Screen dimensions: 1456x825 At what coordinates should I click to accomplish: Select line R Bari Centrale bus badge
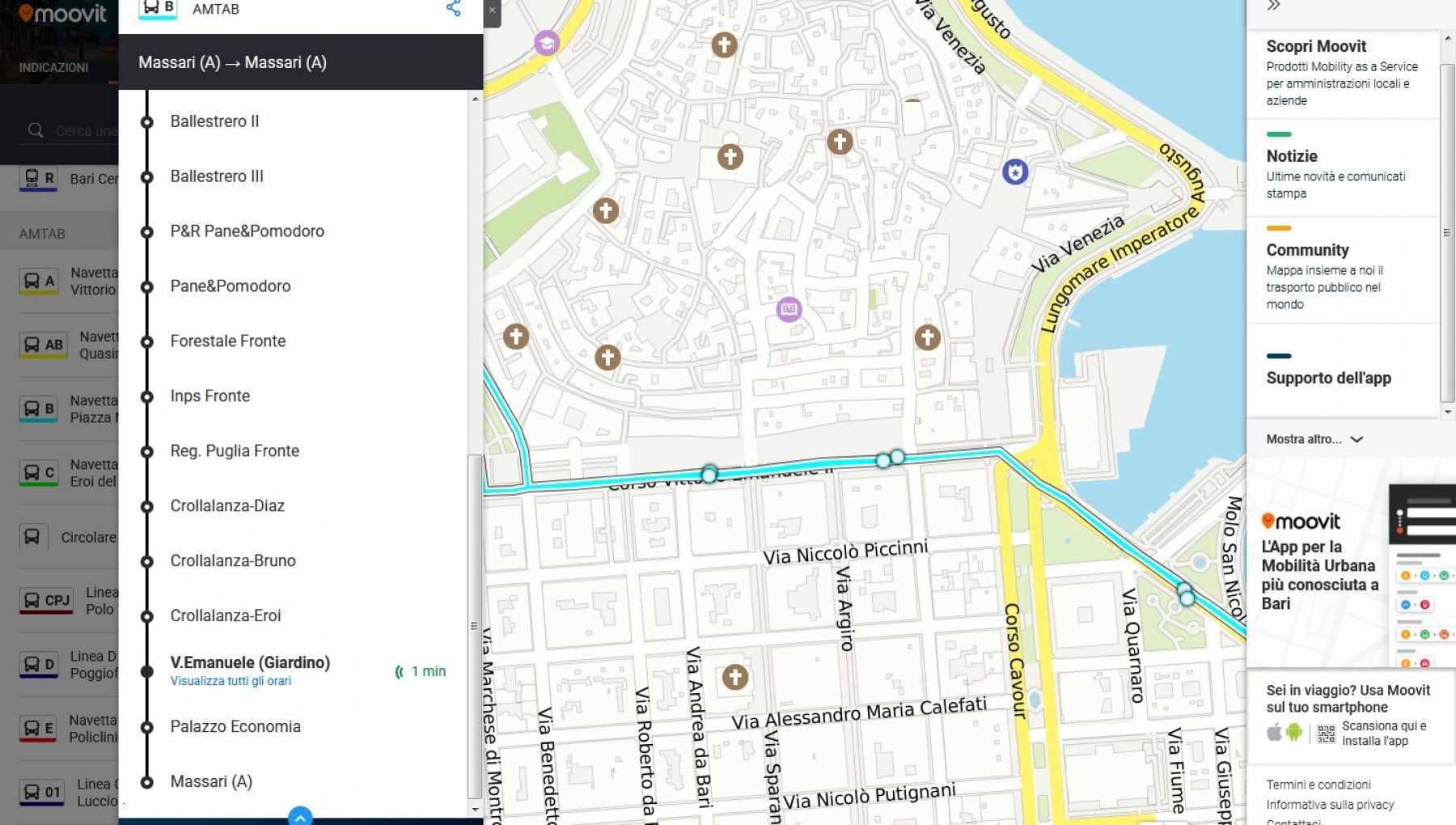(38, 179)
